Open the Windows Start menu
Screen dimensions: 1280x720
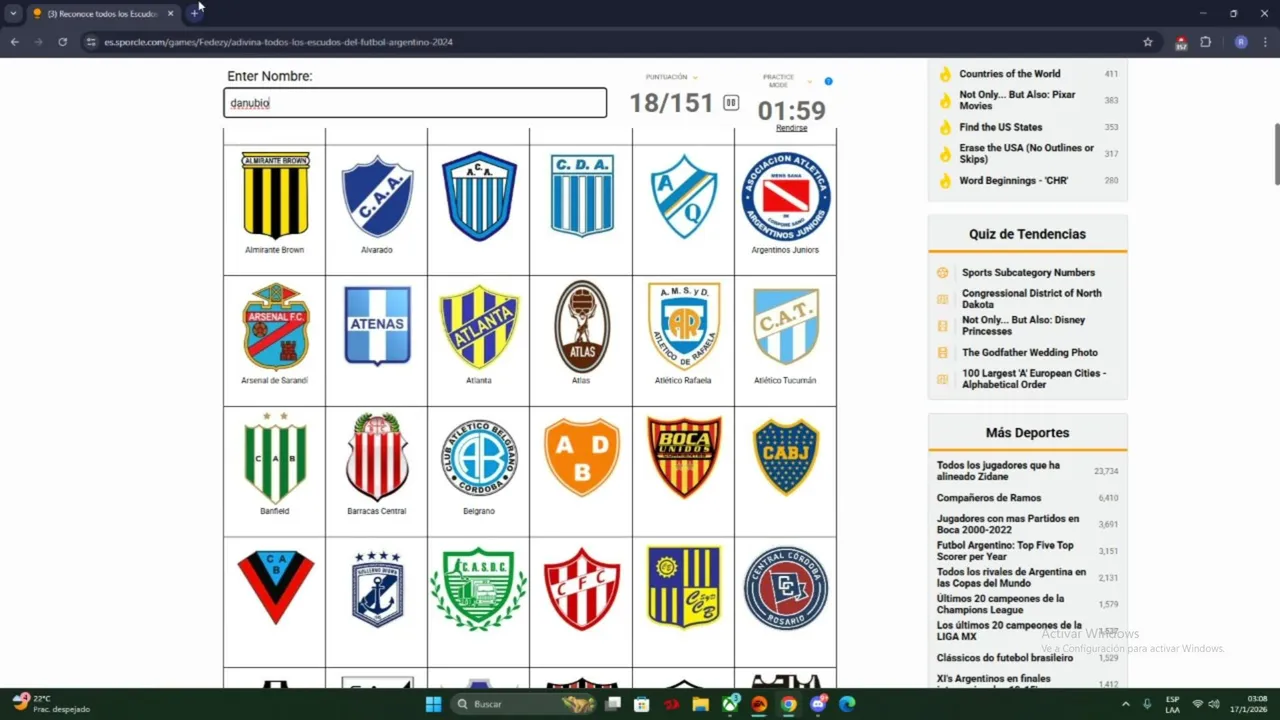[x=433, y=704]
